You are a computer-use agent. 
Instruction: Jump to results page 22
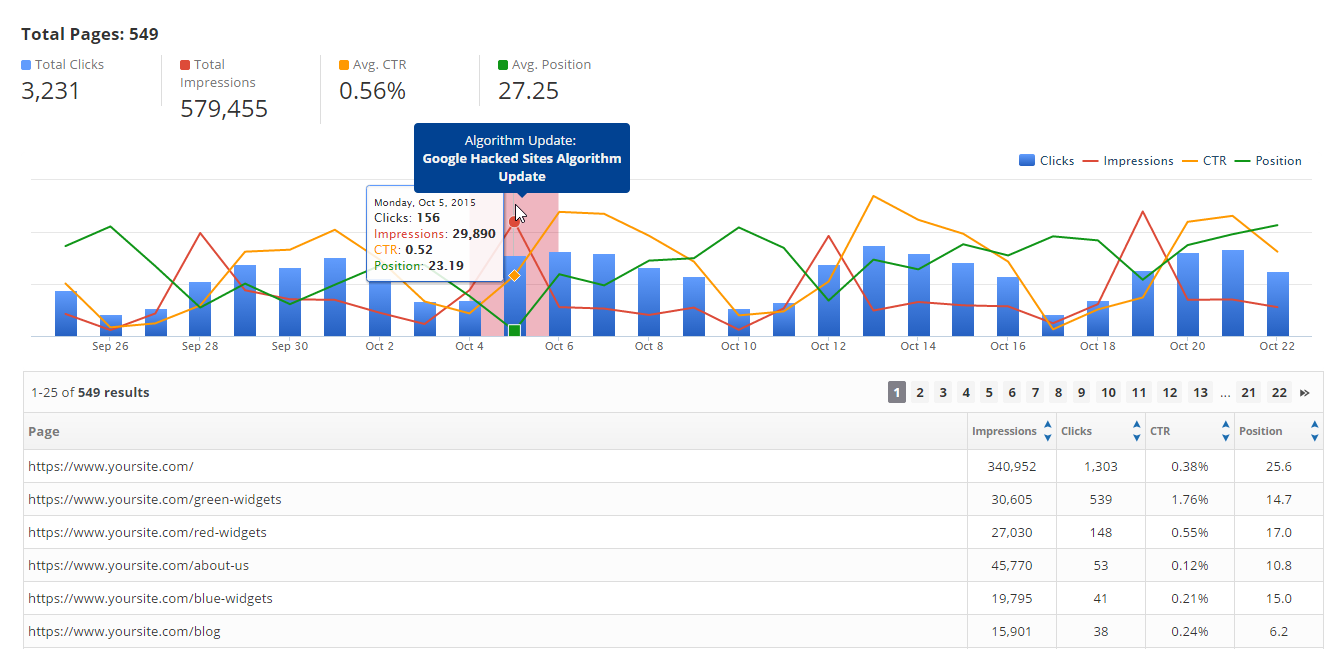[x=1279, y=393]
